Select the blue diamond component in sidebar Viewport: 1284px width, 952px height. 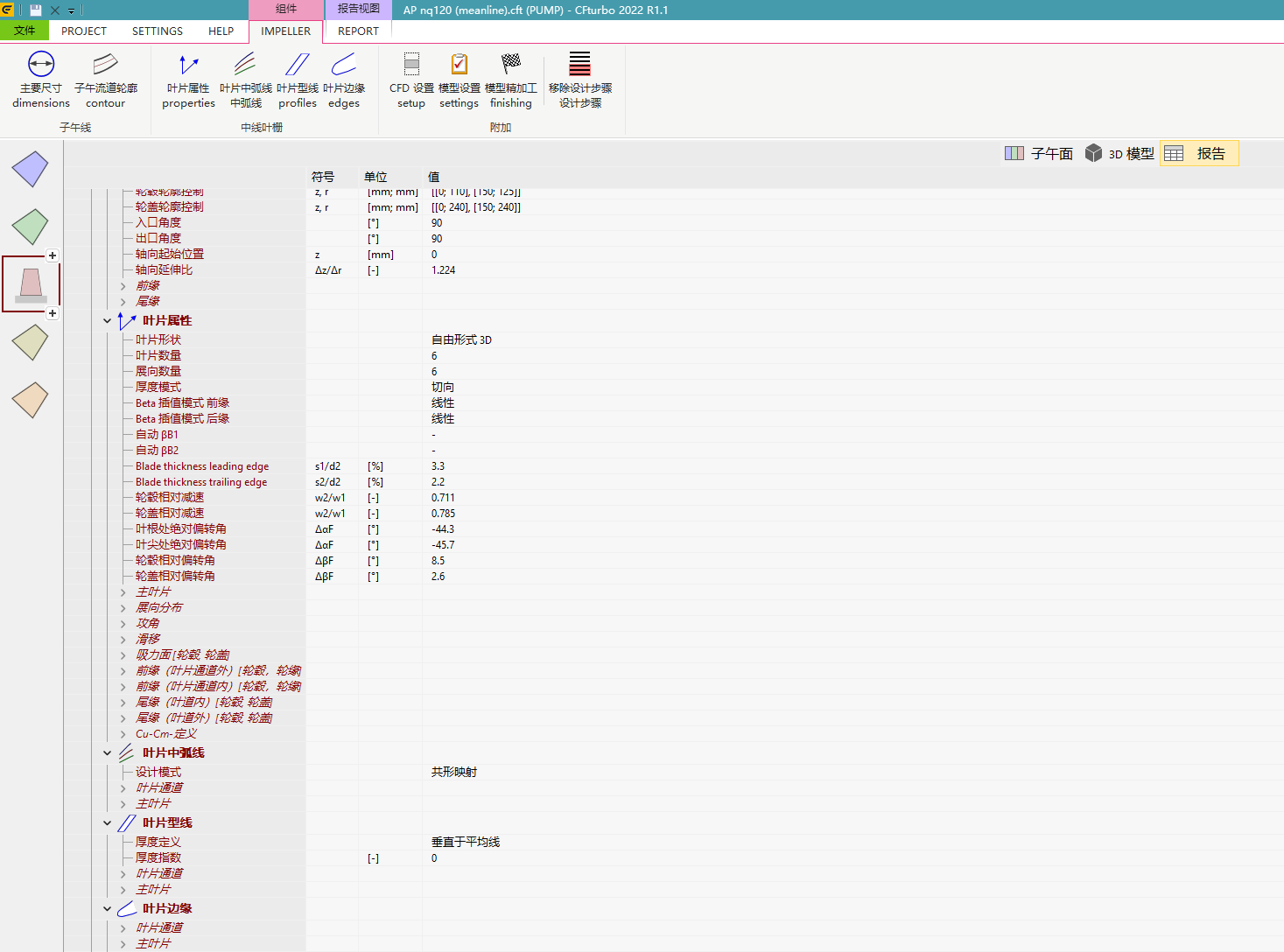click(x=30, y=169)
